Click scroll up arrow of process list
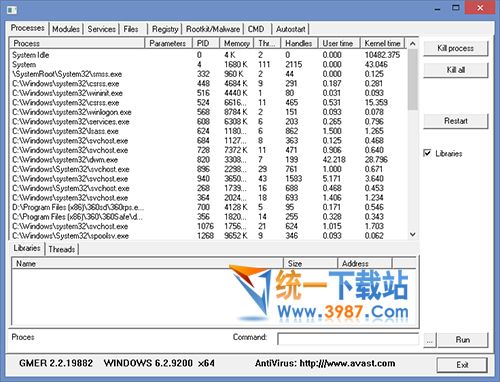 pos(412,44)
